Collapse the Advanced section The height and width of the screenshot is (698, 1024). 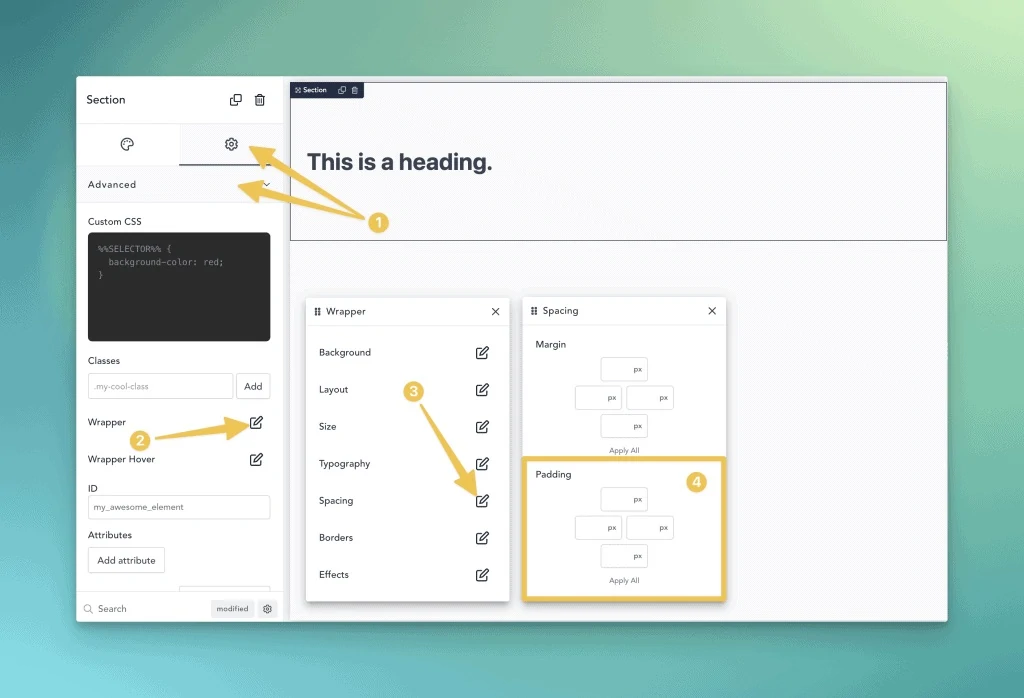(x=266, y=185)
